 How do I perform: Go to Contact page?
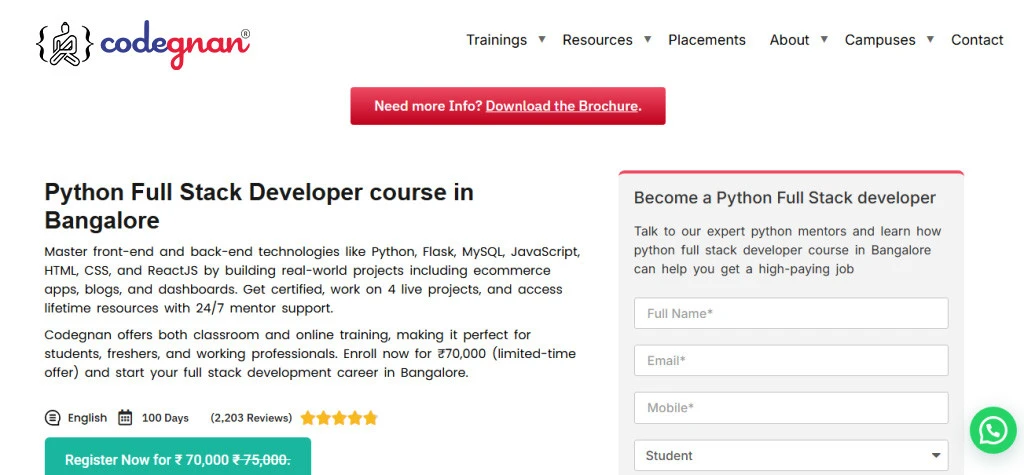(x=977, y=40)
